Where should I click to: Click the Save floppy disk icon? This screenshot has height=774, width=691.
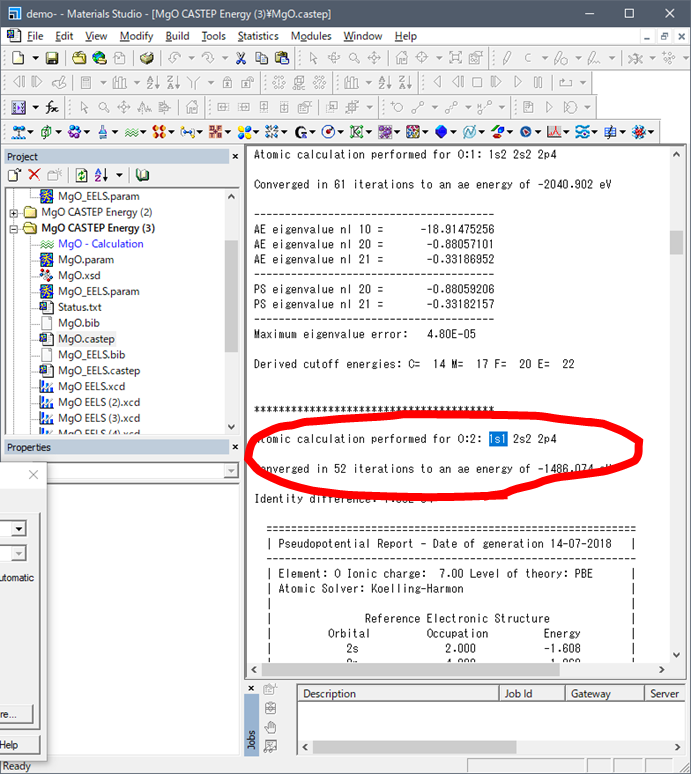(52, 58)
